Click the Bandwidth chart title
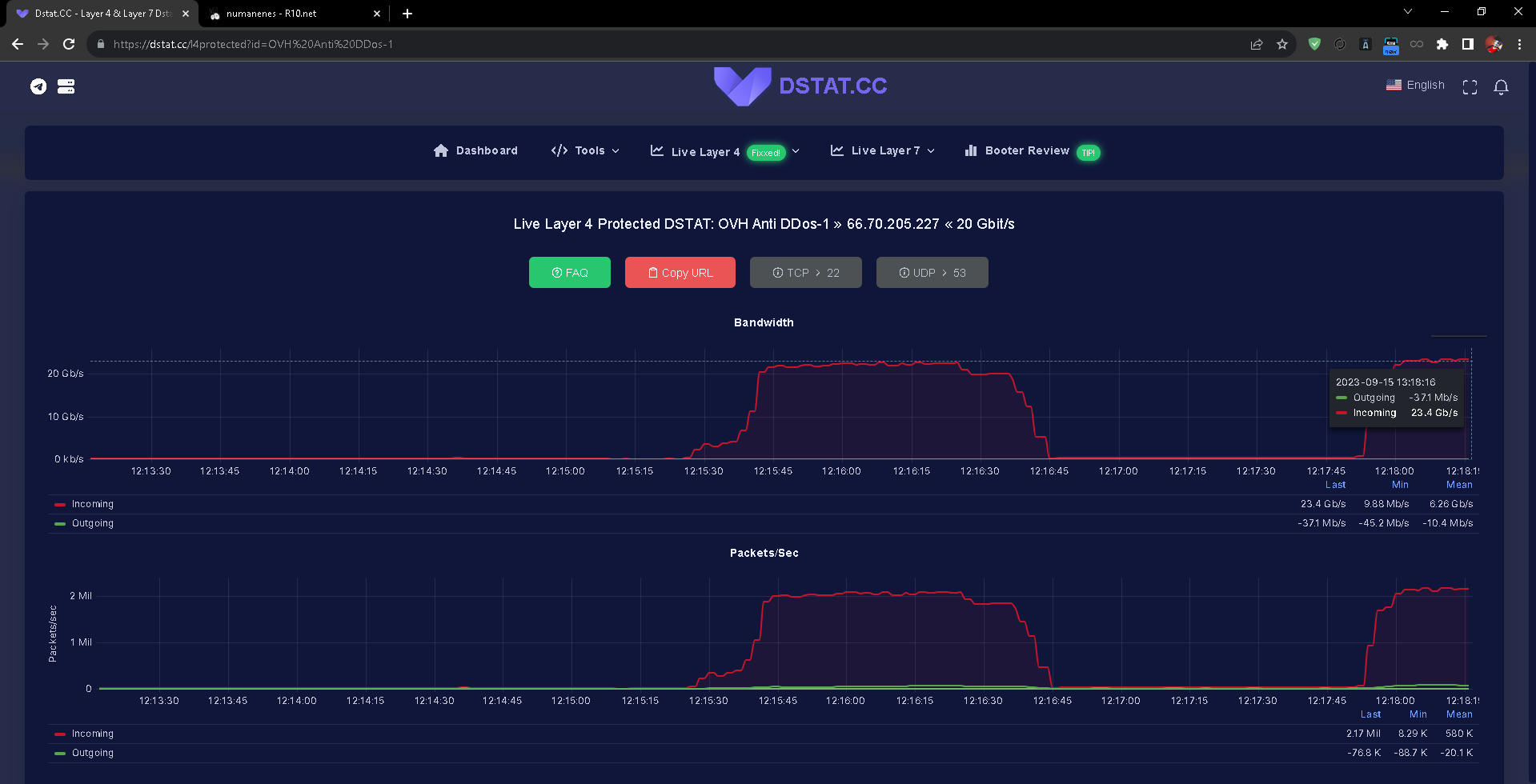The width and height of the screenshot is (1536, 784). tap(764, 322)
